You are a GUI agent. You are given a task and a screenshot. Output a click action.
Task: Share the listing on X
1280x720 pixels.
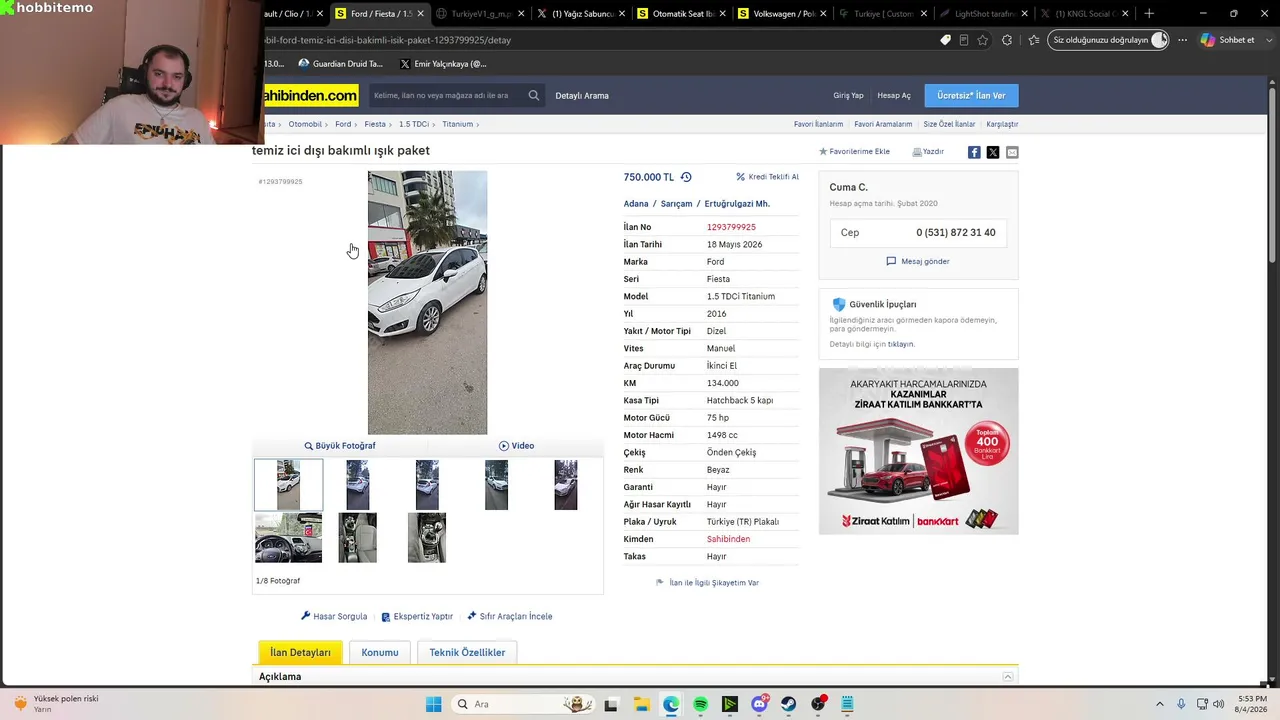993,152
